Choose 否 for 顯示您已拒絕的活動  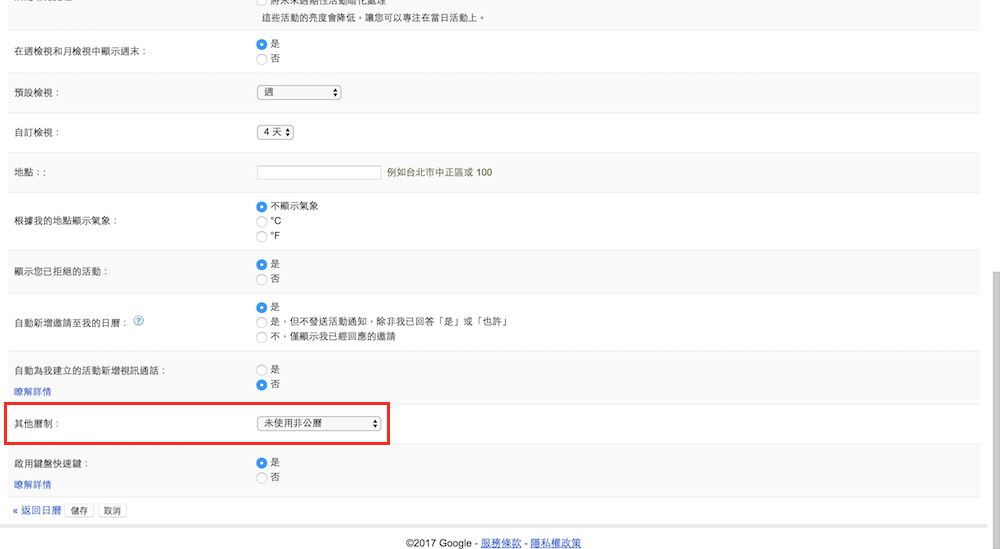262,279
